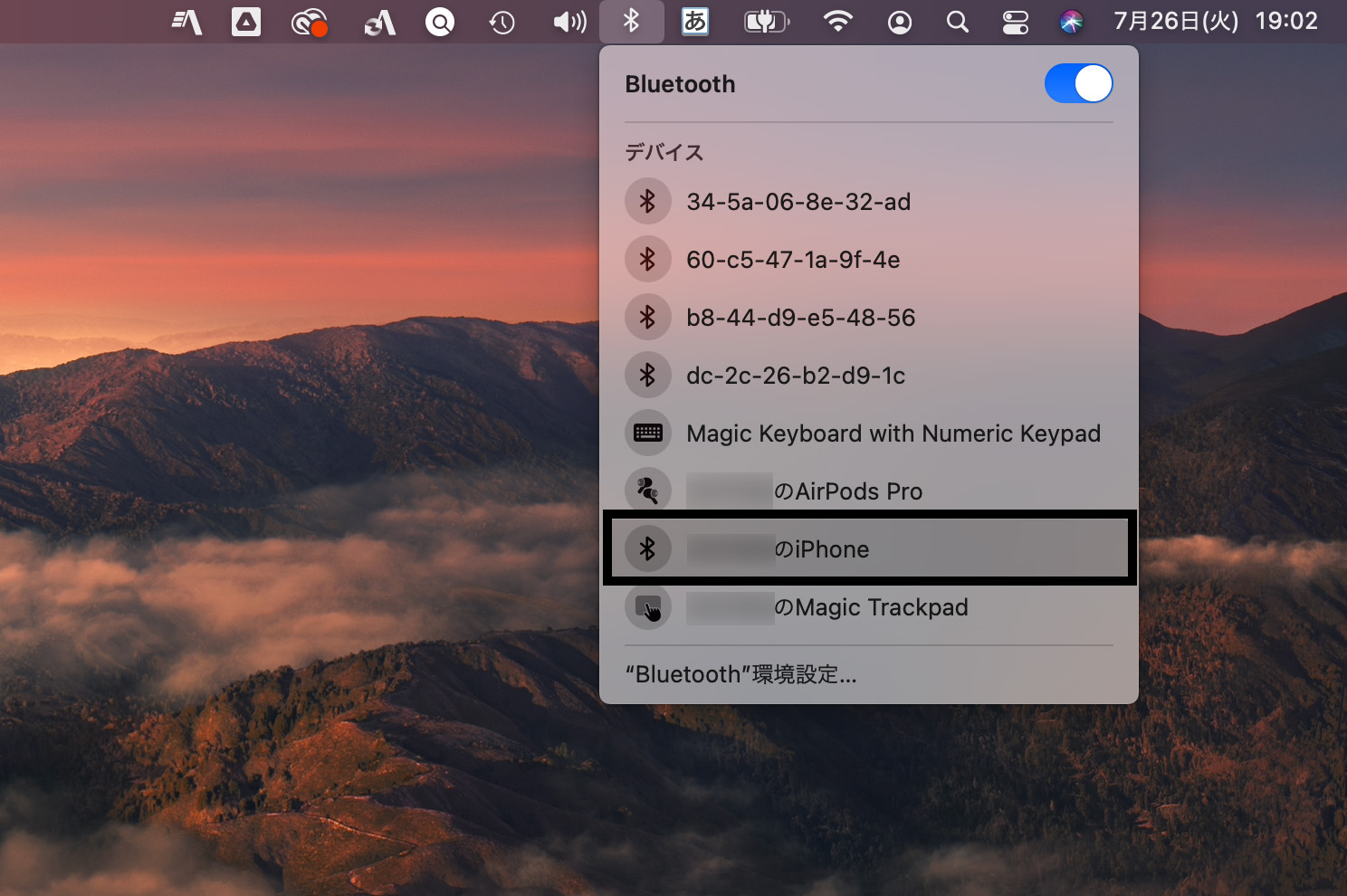The height and width of the screenshot is (896, 1347).
Task: Click the Bluetooth icon in the menu bar
Action: pos(631,21)
